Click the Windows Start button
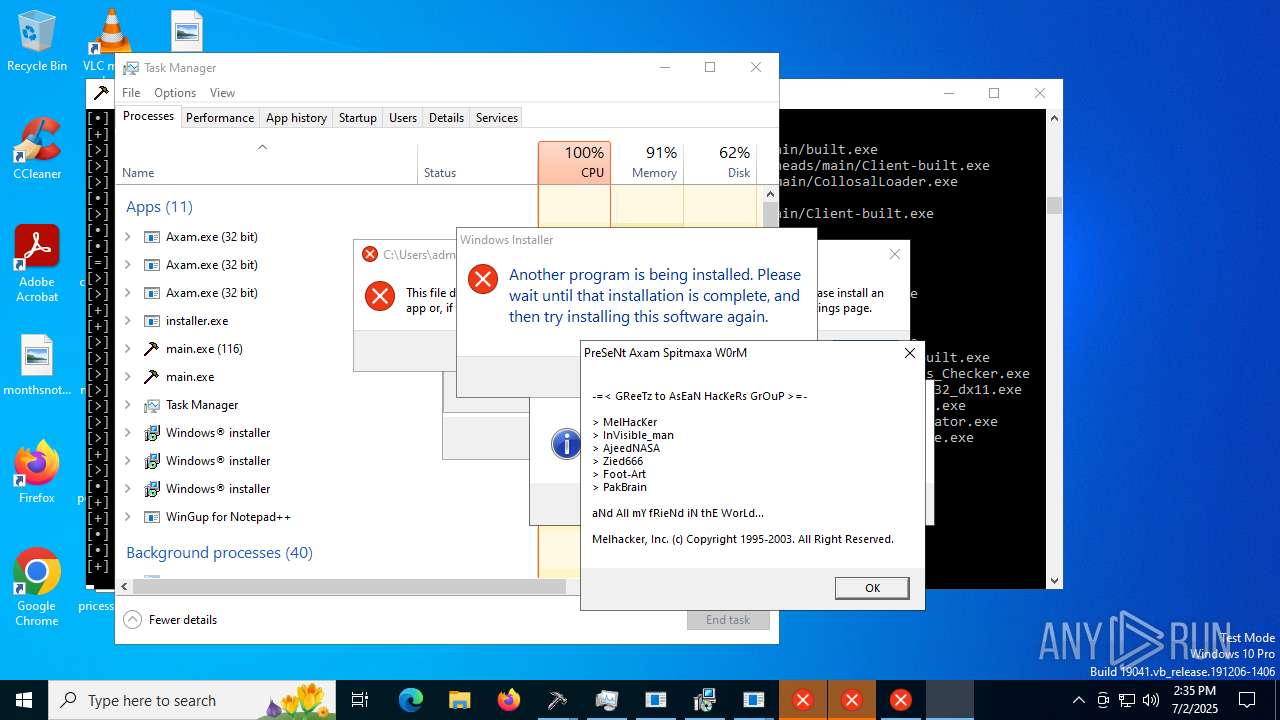Image resolution: width=1280 pixels, height=720 pixels. point(24,700)
